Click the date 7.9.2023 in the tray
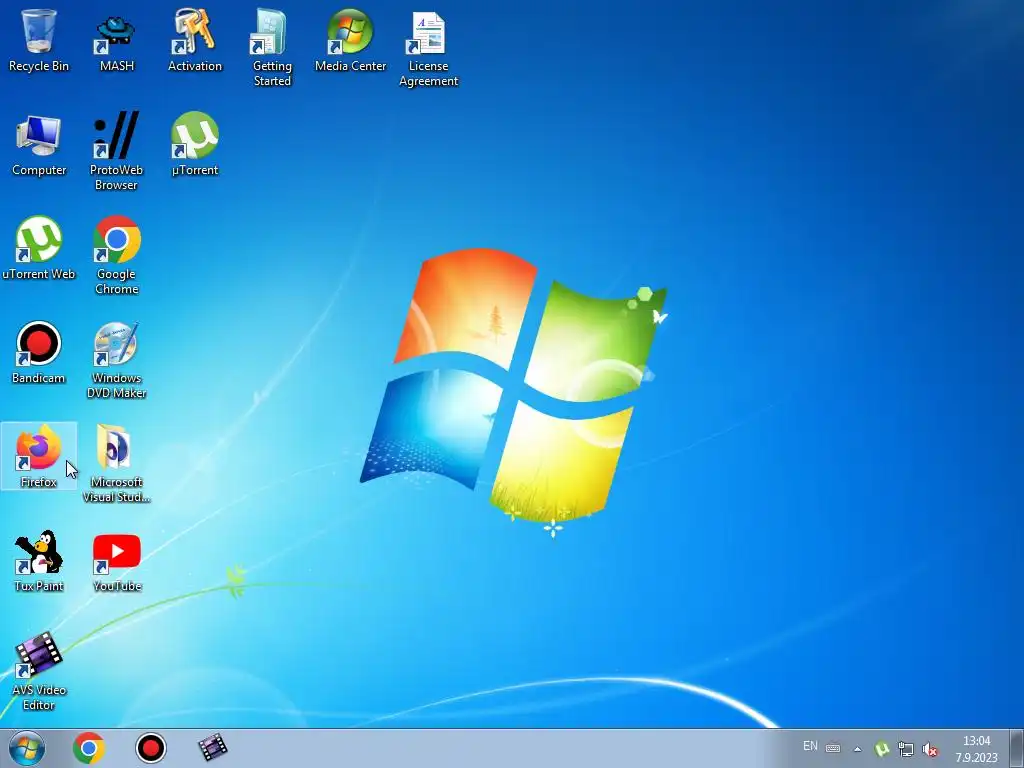Screen dimensions: 1024x768 pos(976,758)
